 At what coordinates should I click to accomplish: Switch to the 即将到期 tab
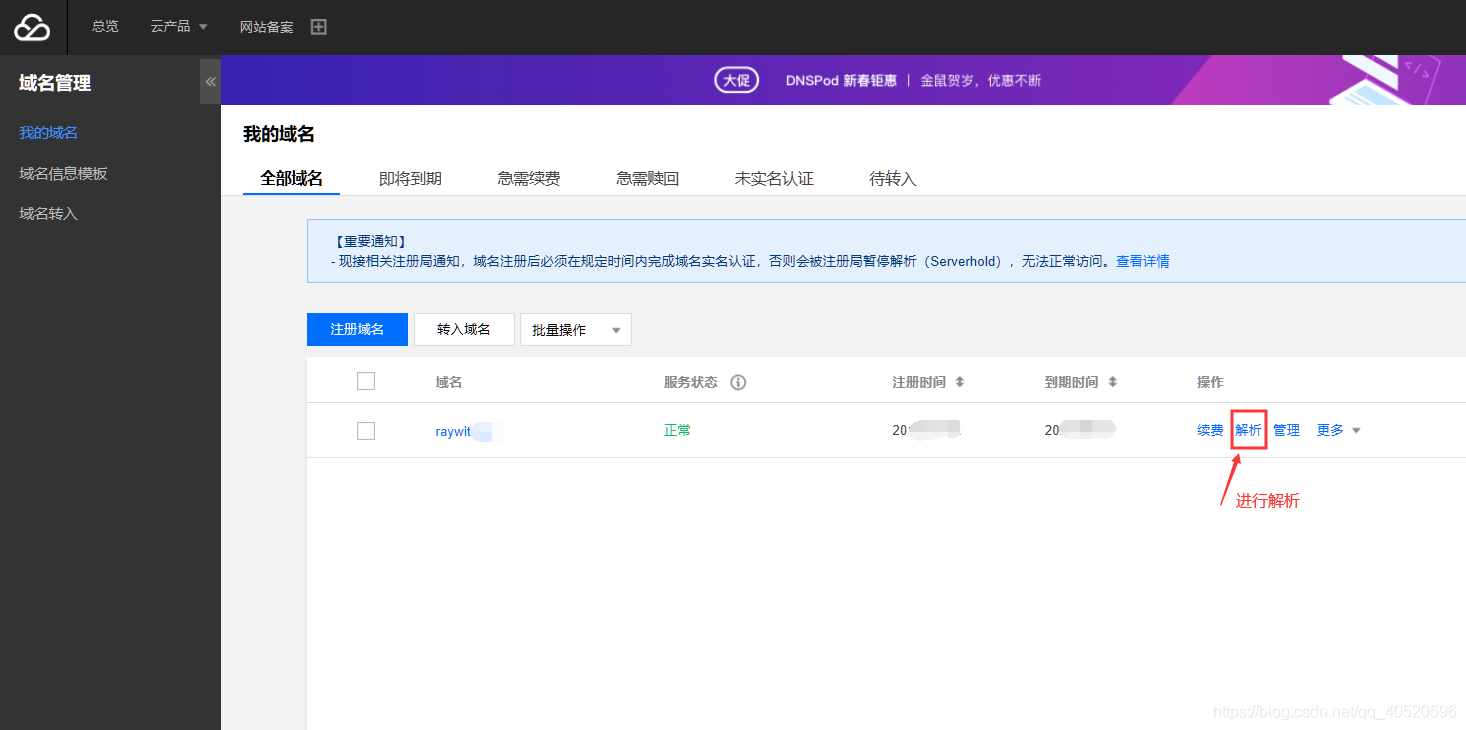[410, 177]
